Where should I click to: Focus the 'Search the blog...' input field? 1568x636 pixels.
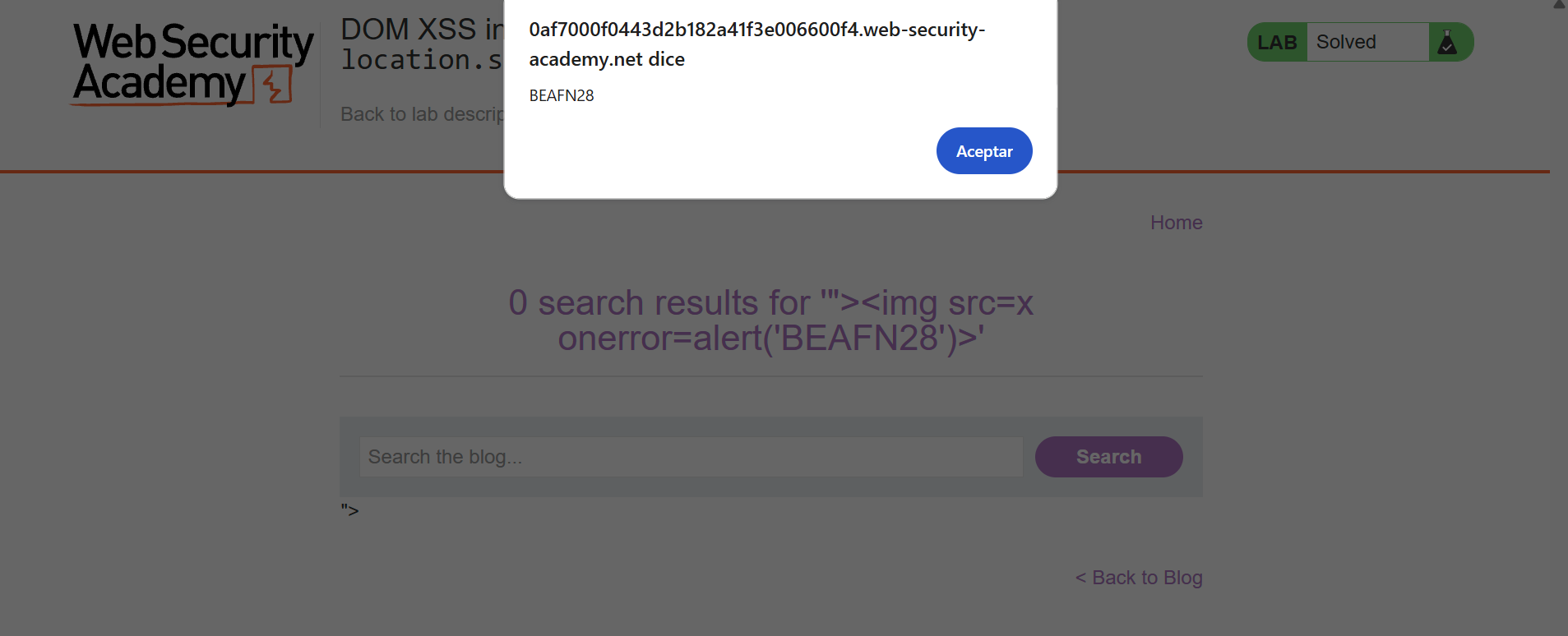(691, 457)
